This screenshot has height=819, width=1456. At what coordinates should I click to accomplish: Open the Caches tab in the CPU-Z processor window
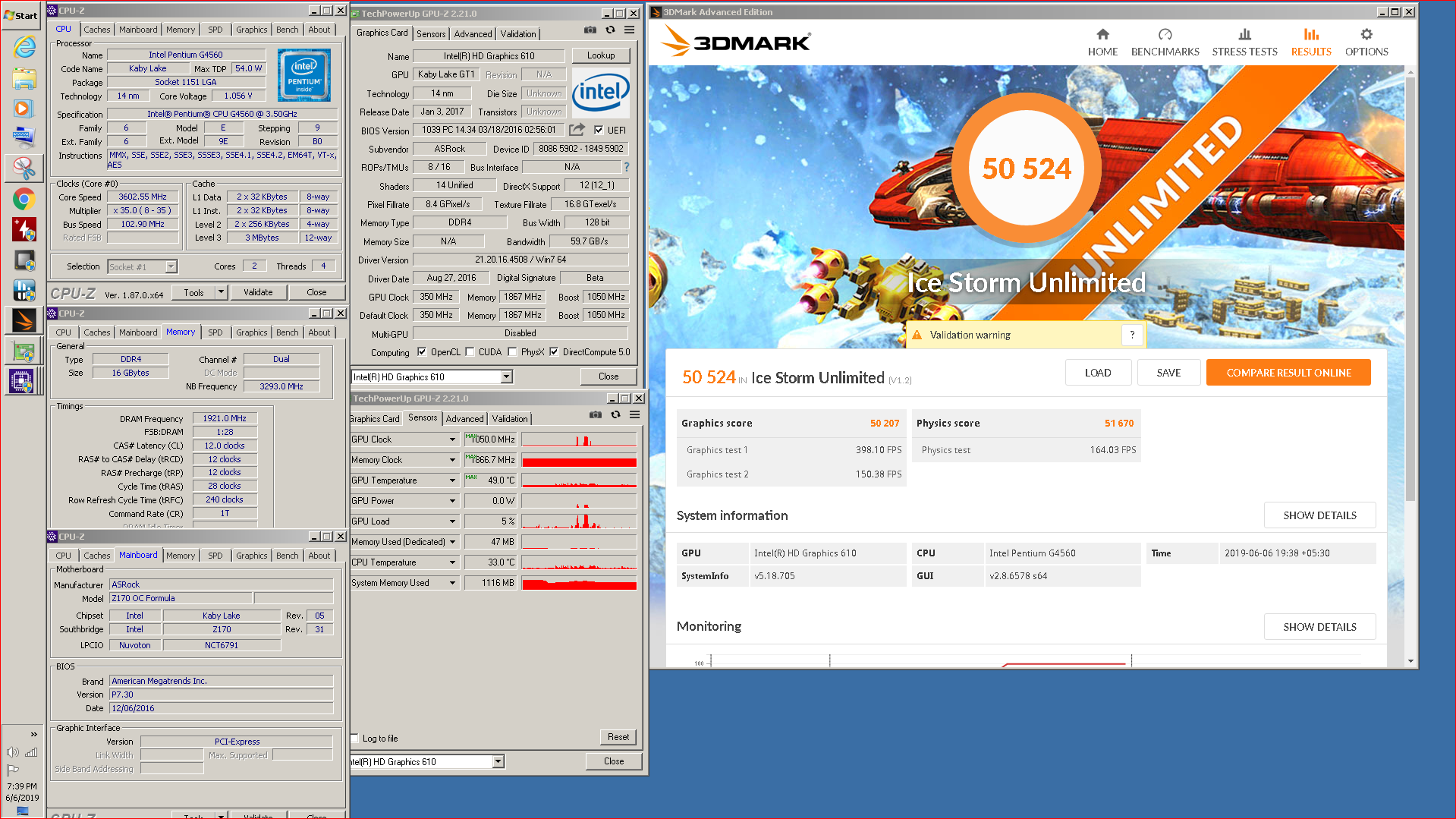pos(97,30)
